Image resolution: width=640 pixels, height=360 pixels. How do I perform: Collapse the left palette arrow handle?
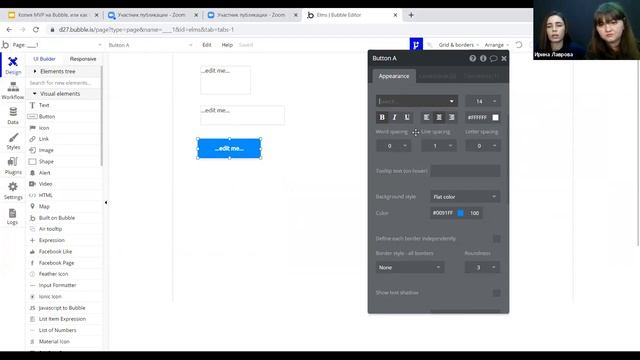coord(106,202)
